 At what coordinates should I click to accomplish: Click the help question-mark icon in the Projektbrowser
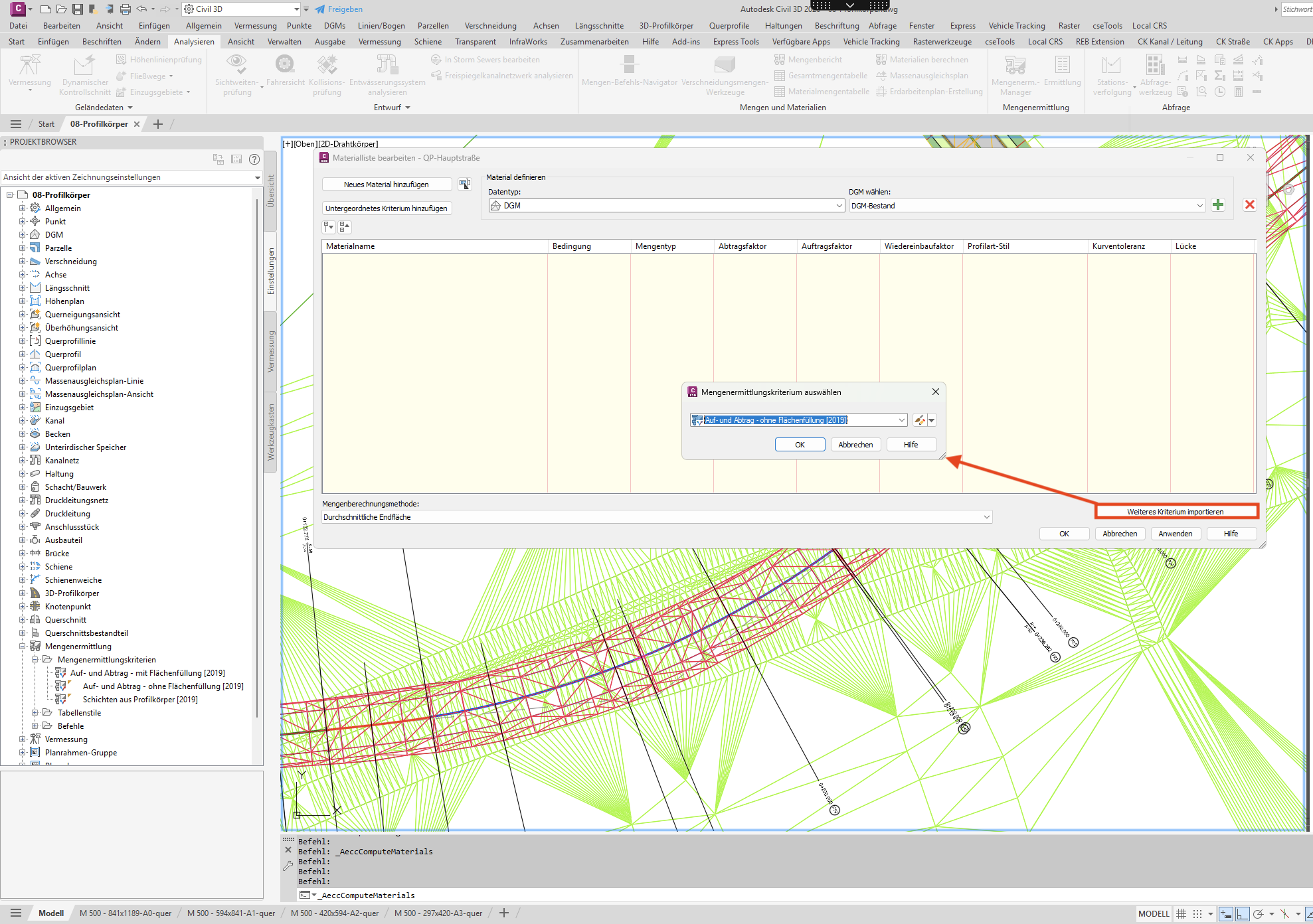pos(254,159)
